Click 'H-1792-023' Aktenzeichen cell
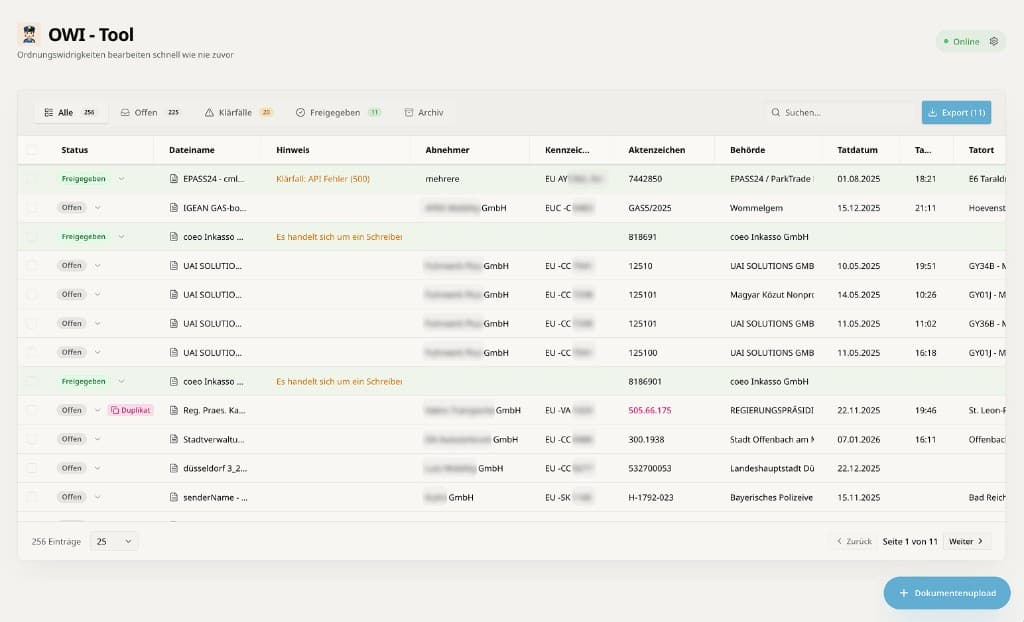This screenshot has width=1024, height=622. coord(650,497)
